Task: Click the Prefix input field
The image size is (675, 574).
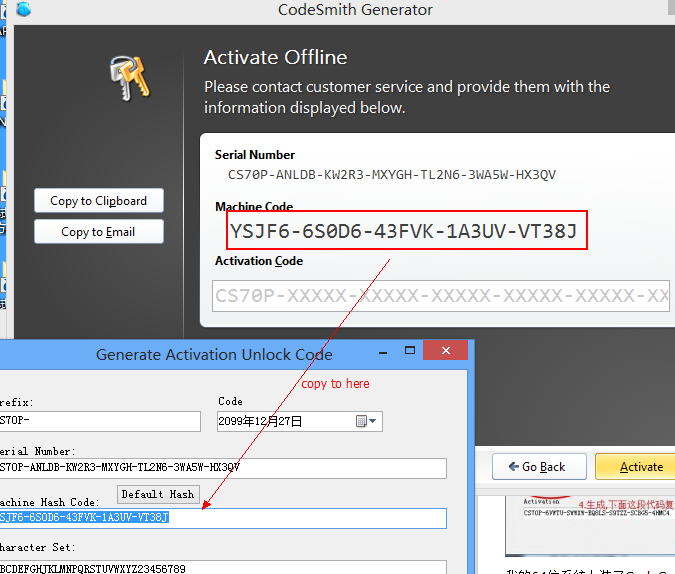Action: pyautogui.click(x=100, y=421)
